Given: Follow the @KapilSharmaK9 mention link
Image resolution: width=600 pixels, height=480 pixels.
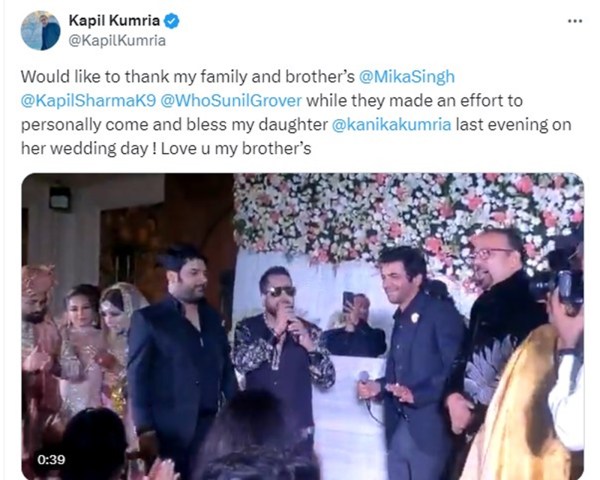Looking at the screenshot, I should pos(88,101).
